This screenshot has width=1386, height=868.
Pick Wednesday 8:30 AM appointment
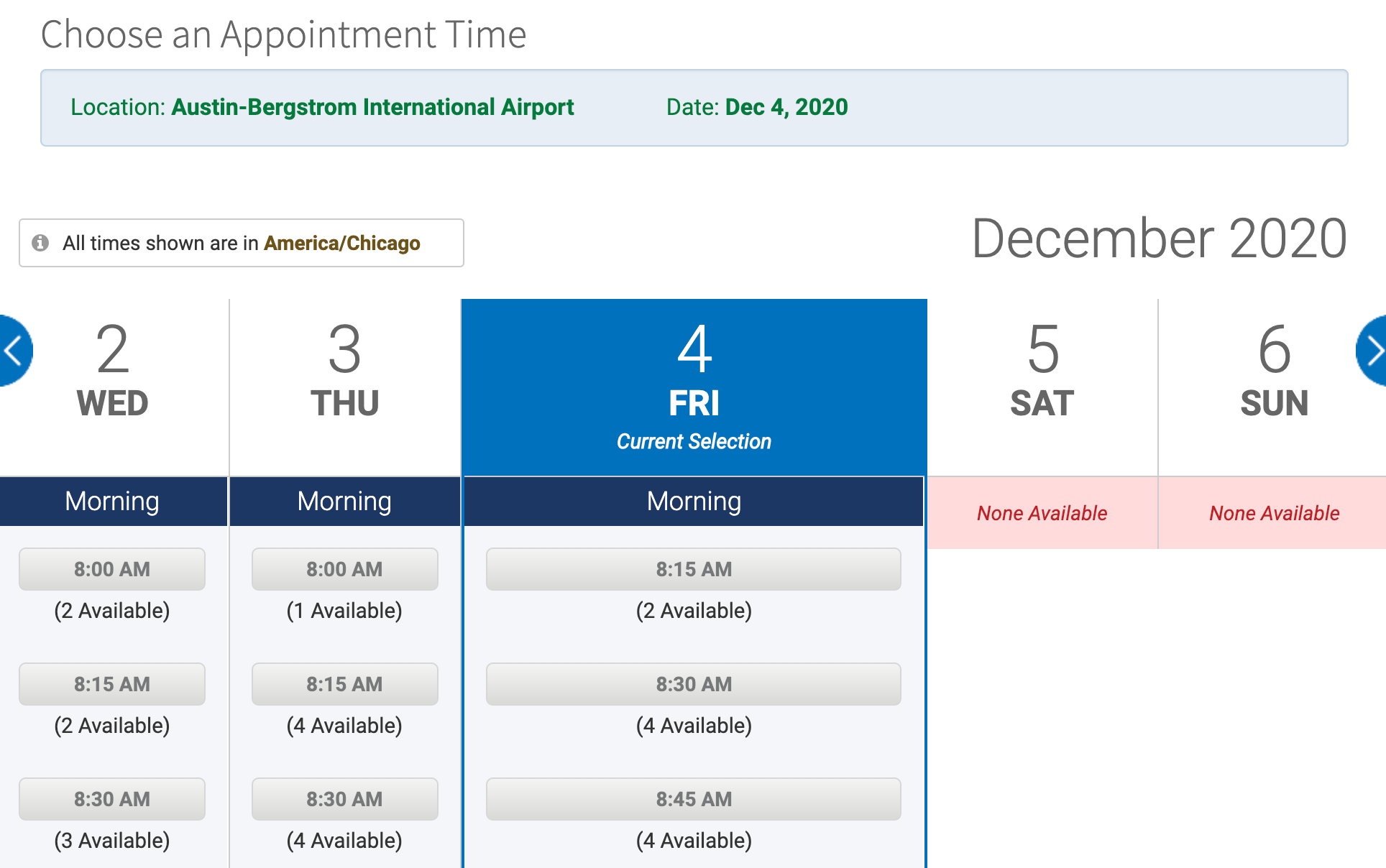pos(112,799)
